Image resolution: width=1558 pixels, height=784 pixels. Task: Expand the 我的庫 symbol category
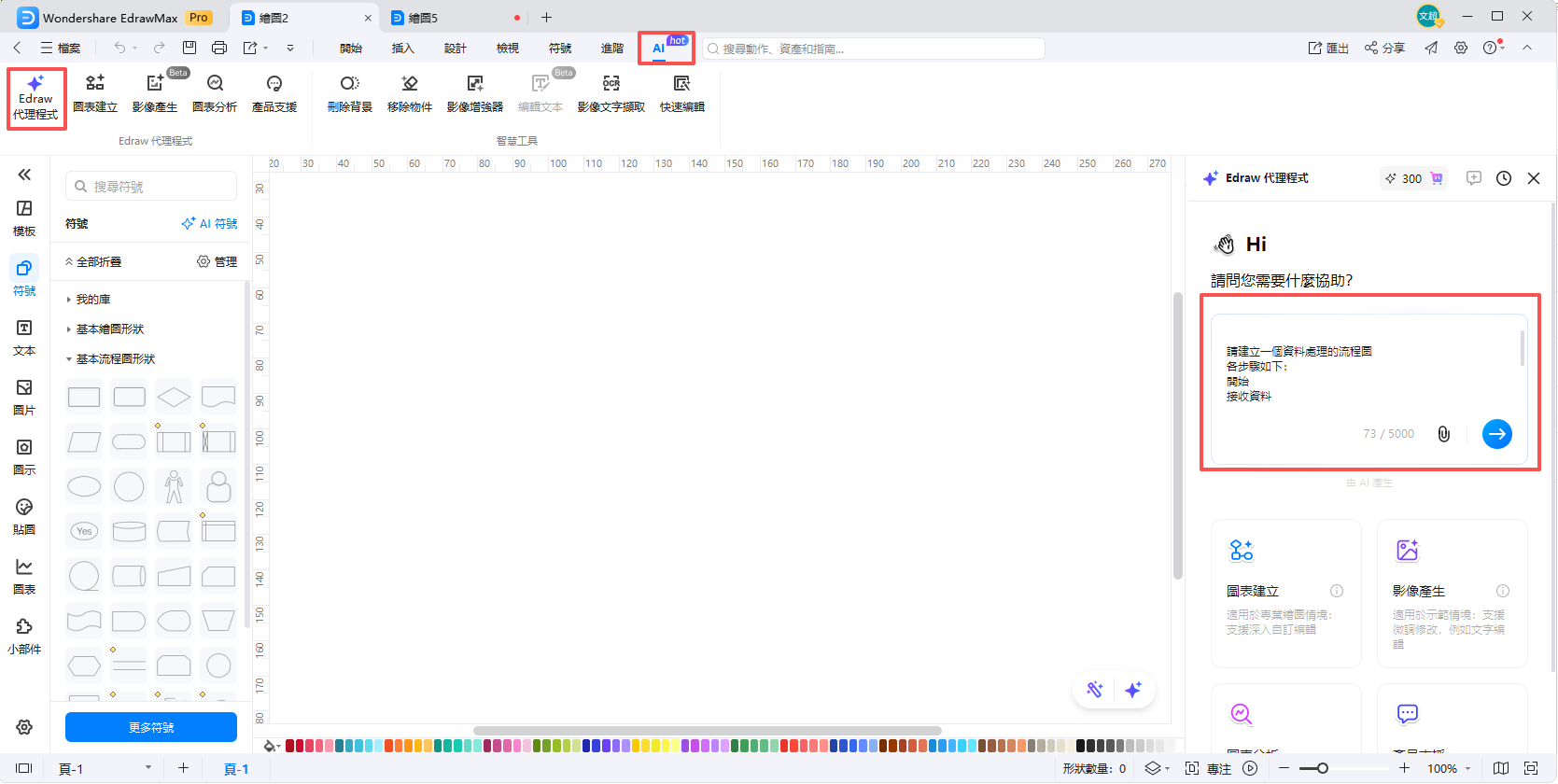[x=92, y=300]
